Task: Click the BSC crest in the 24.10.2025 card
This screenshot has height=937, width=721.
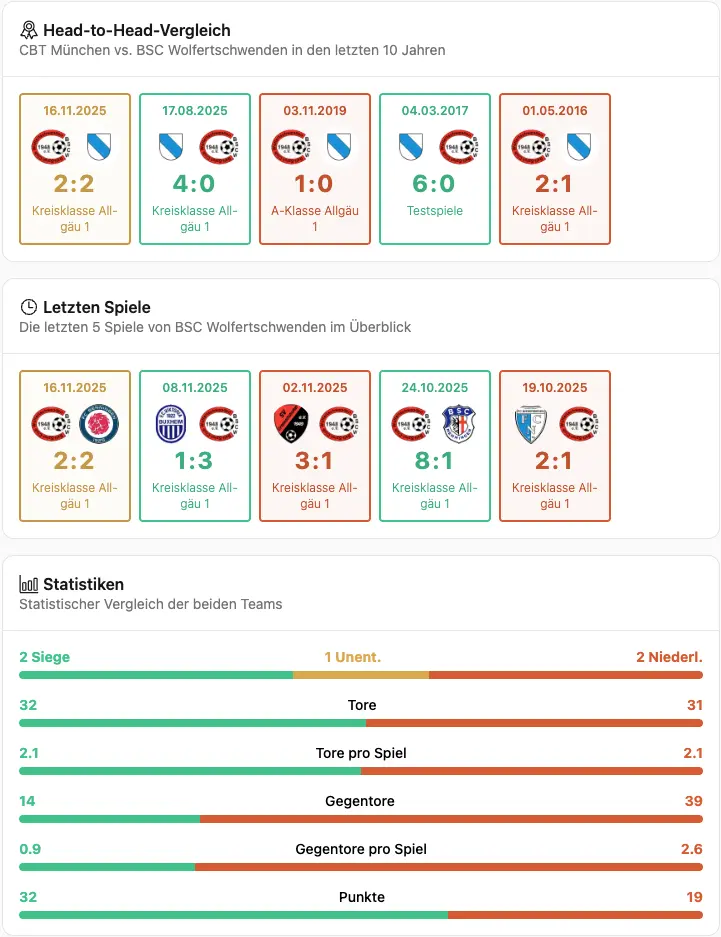Action: coord(457,423)
